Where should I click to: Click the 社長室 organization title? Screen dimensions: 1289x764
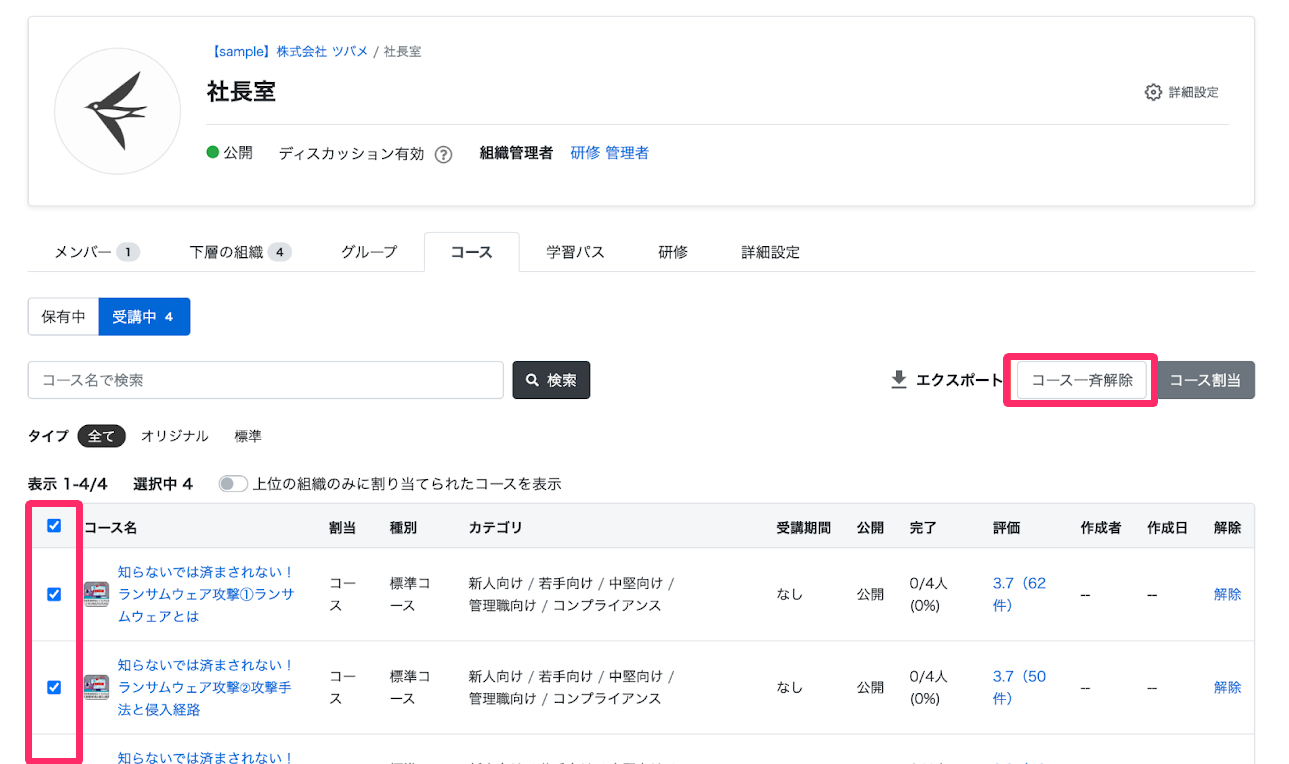[241, 92]
